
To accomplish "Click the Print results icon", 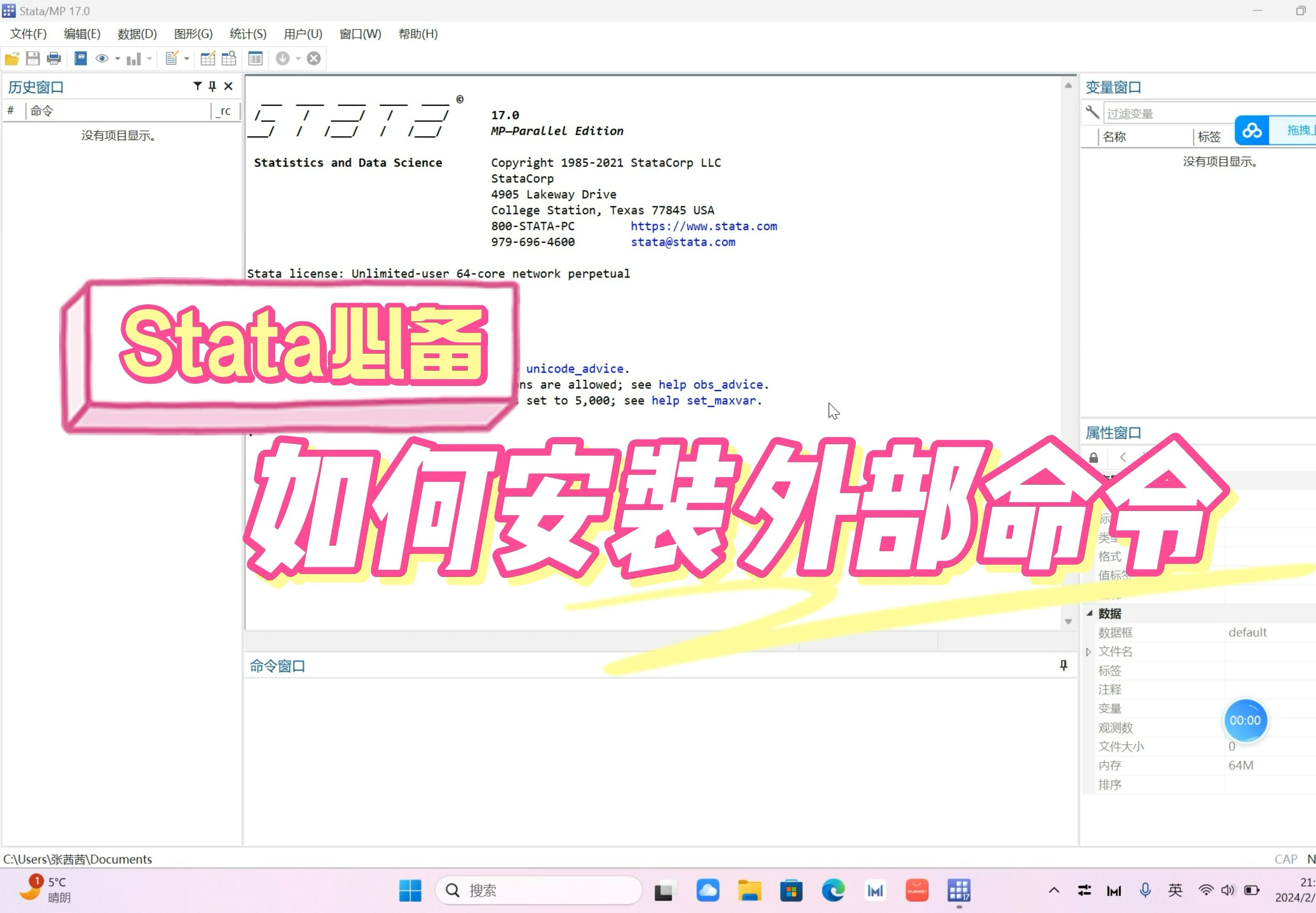I will [54, 58].
